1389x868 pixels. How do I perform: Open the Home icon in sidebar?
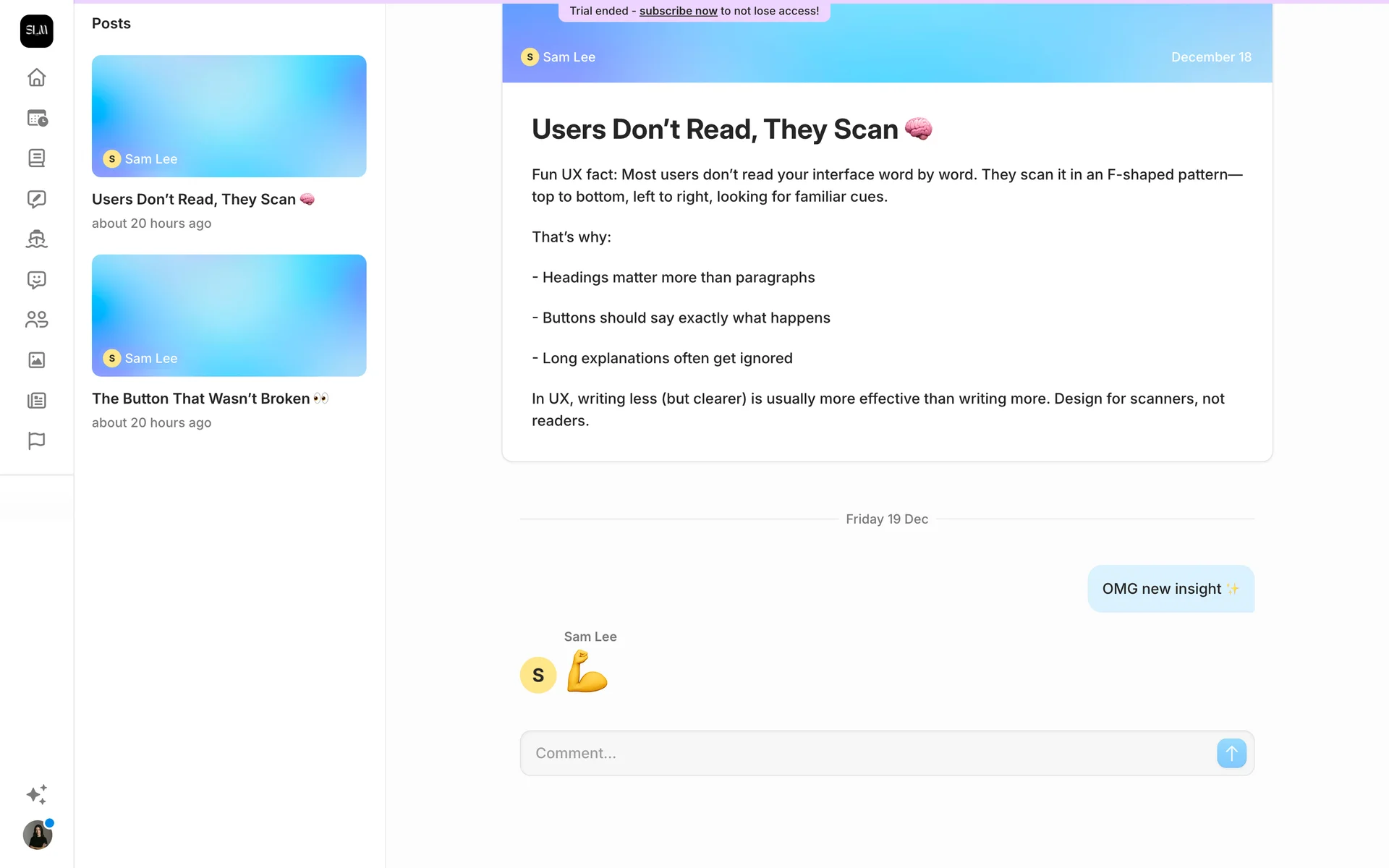coord(36,77)
